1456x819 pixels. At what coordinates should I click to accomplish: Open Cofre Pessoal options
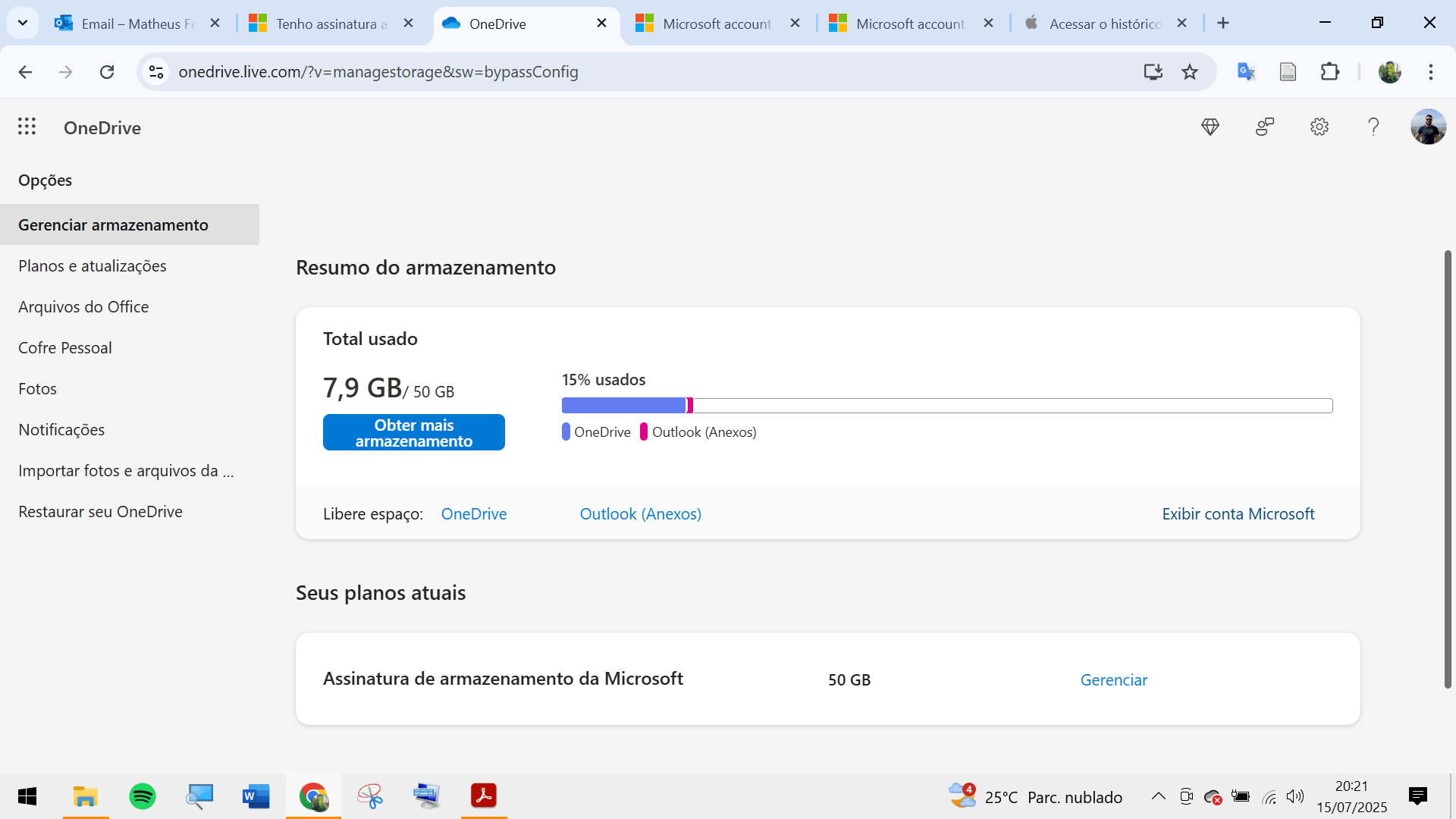(65, 348)
